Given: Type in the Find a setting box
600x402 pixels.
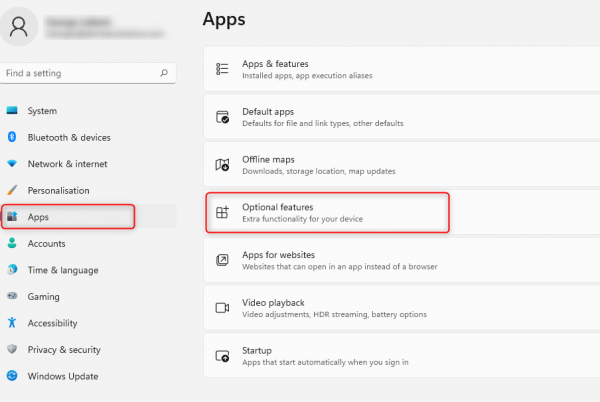Looking at the screenshot, I should pyautogui.click(x=80, y=73).
